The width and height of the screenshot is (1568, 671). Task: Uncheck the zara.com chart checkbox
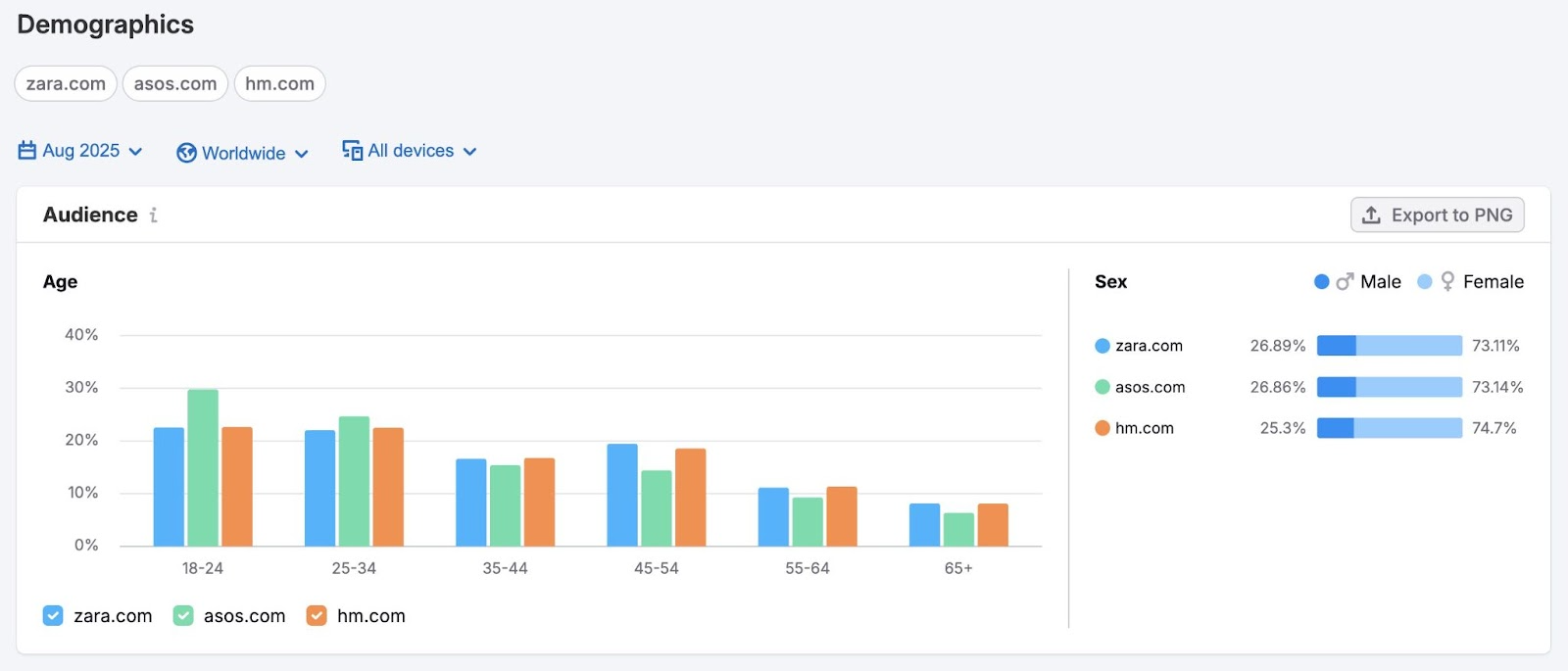click(x=53, y=616)
